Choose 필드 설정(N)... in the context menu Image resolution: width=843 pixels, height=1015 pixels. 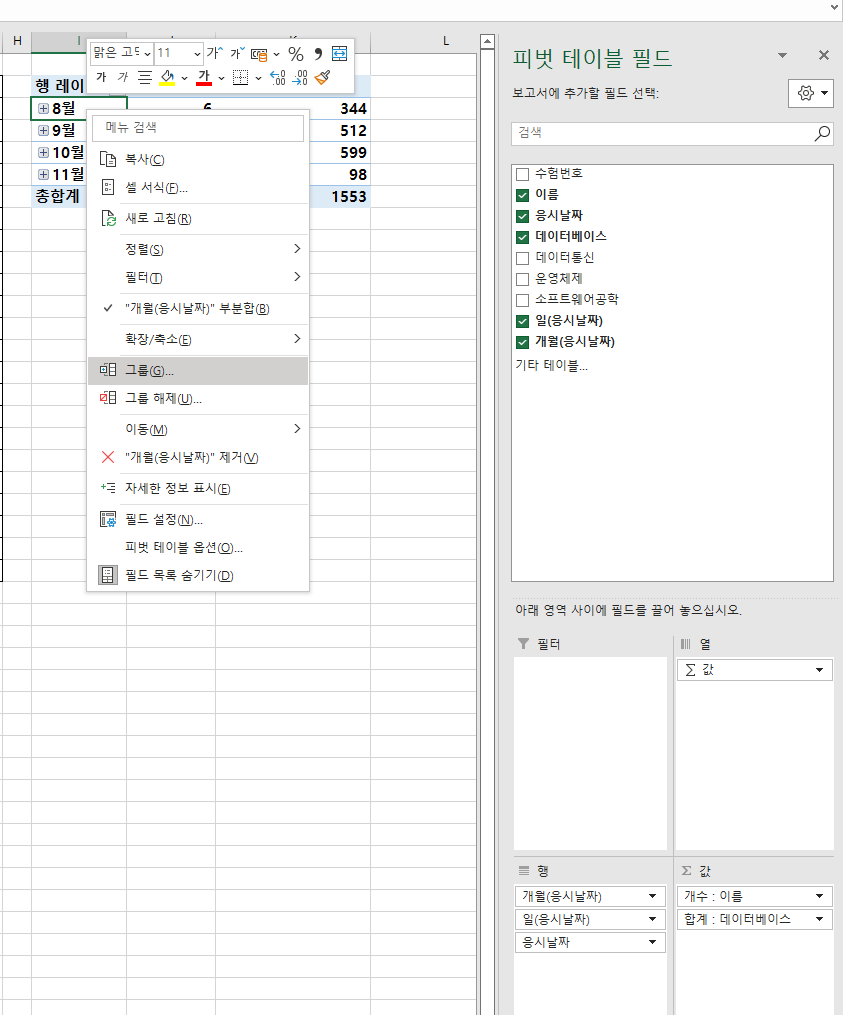tap(163, 520)
